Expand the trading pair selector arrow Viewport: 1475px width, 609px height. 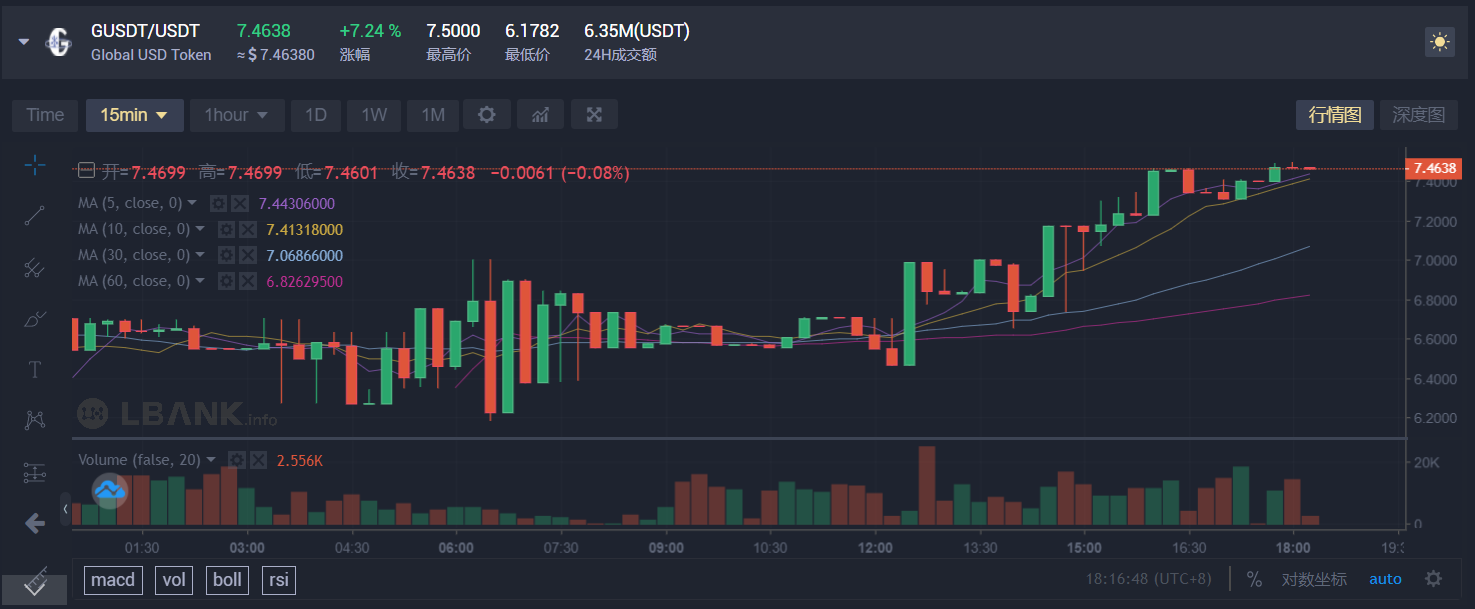(24, 42)
